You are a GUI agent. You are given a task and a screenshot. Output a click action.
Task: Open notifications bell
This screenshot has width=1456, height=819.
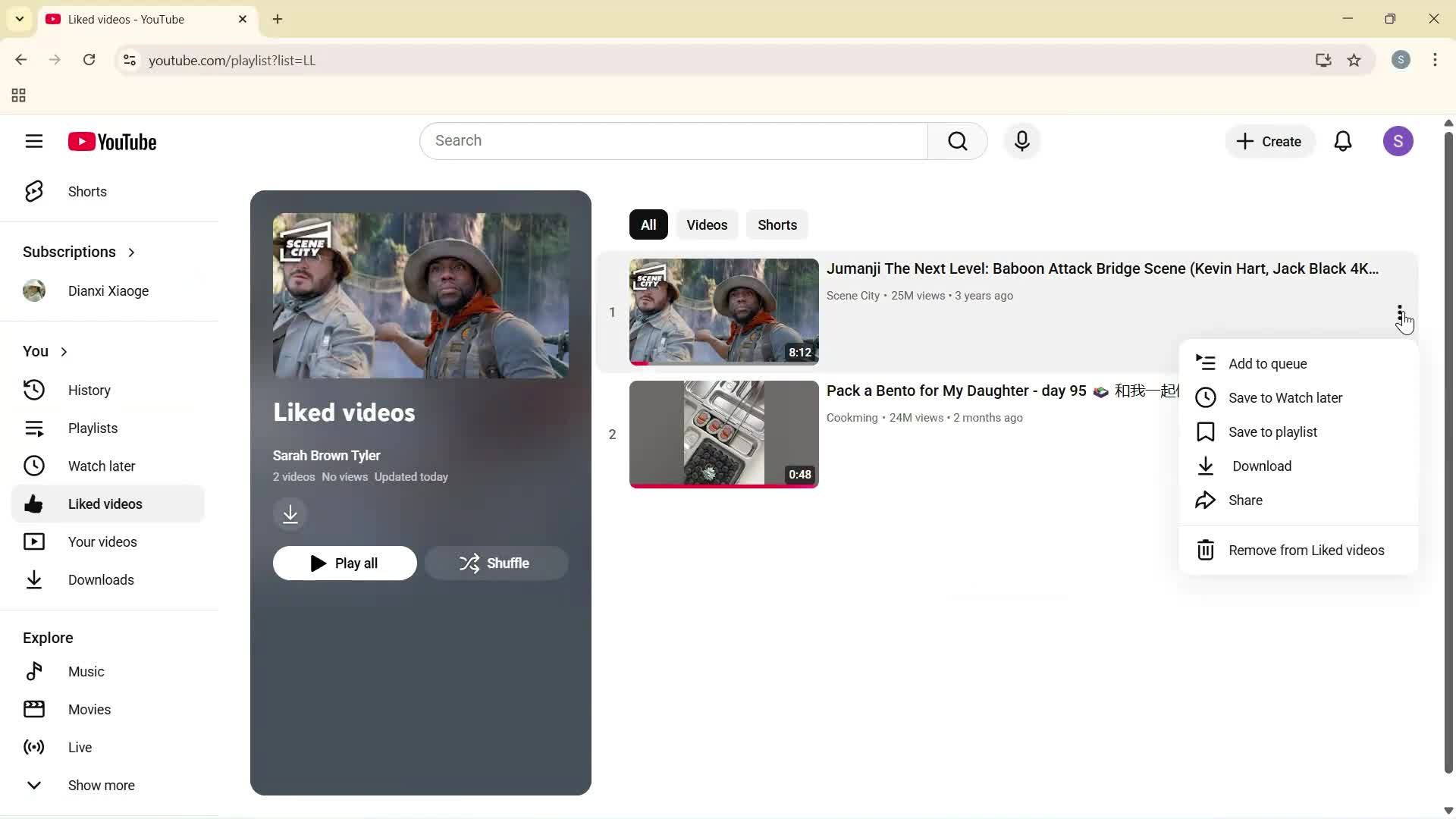coord(1343,141)
